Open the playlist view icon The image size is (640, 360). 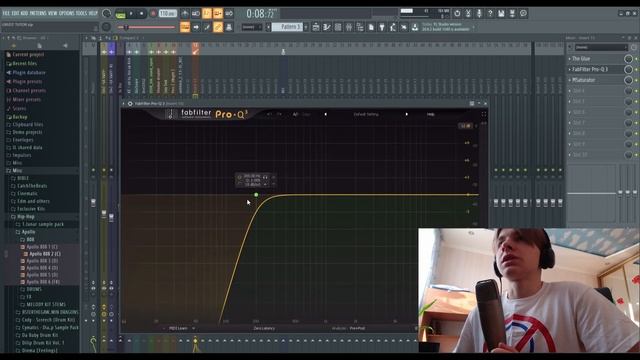(316, 27)
